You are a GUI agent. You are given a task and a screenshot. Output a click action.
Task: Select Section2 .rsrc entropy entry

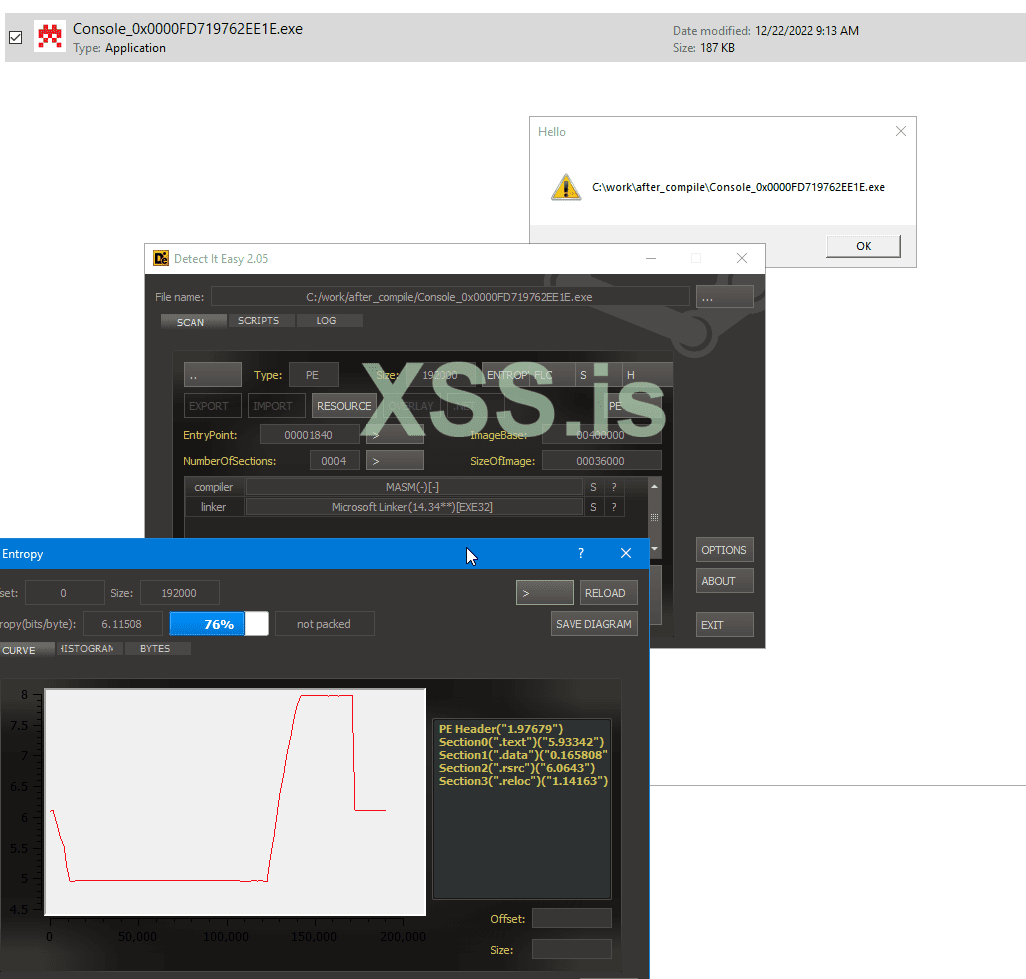tap(517, 768)
